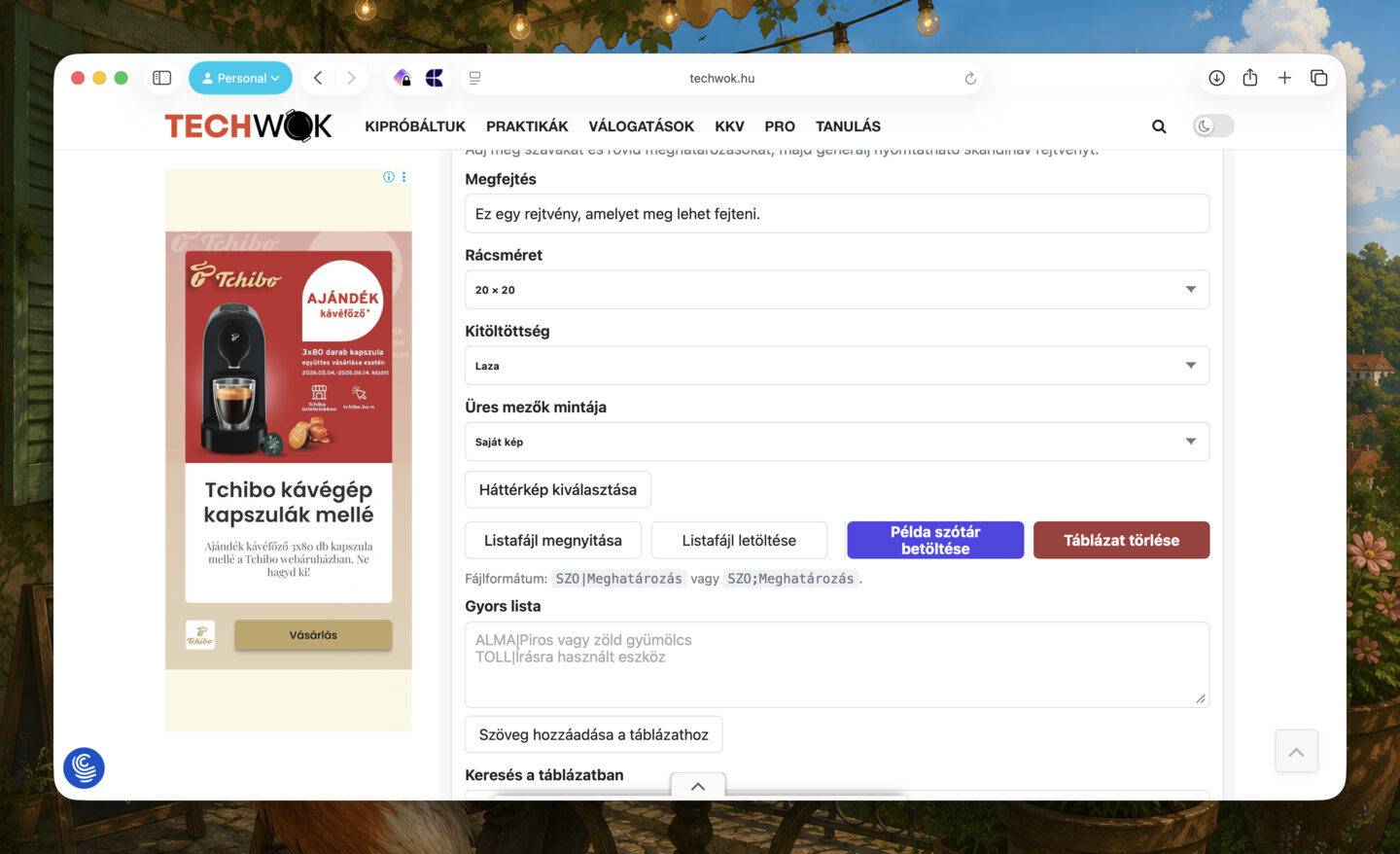Click the scroll-to-top arrow button
The width and height of the screenshot is (1400, 854).
pyautogui.click(x=1296, y=752)
